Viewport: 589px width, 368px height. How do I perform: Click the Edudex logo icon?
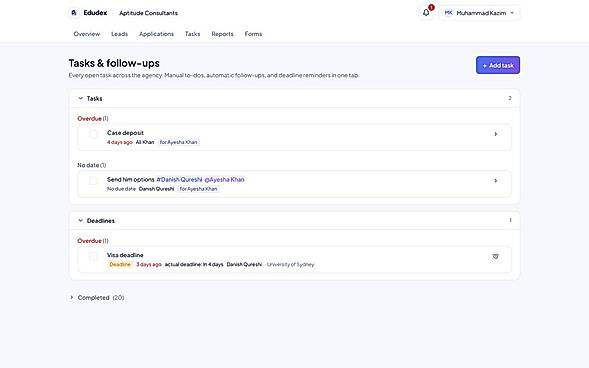(x=74, y=13)
